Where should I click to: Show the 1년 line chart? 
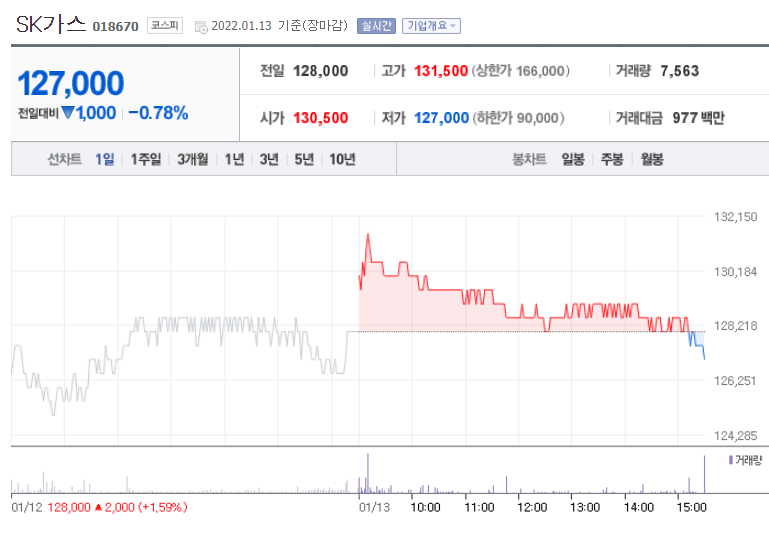[234, 159]
